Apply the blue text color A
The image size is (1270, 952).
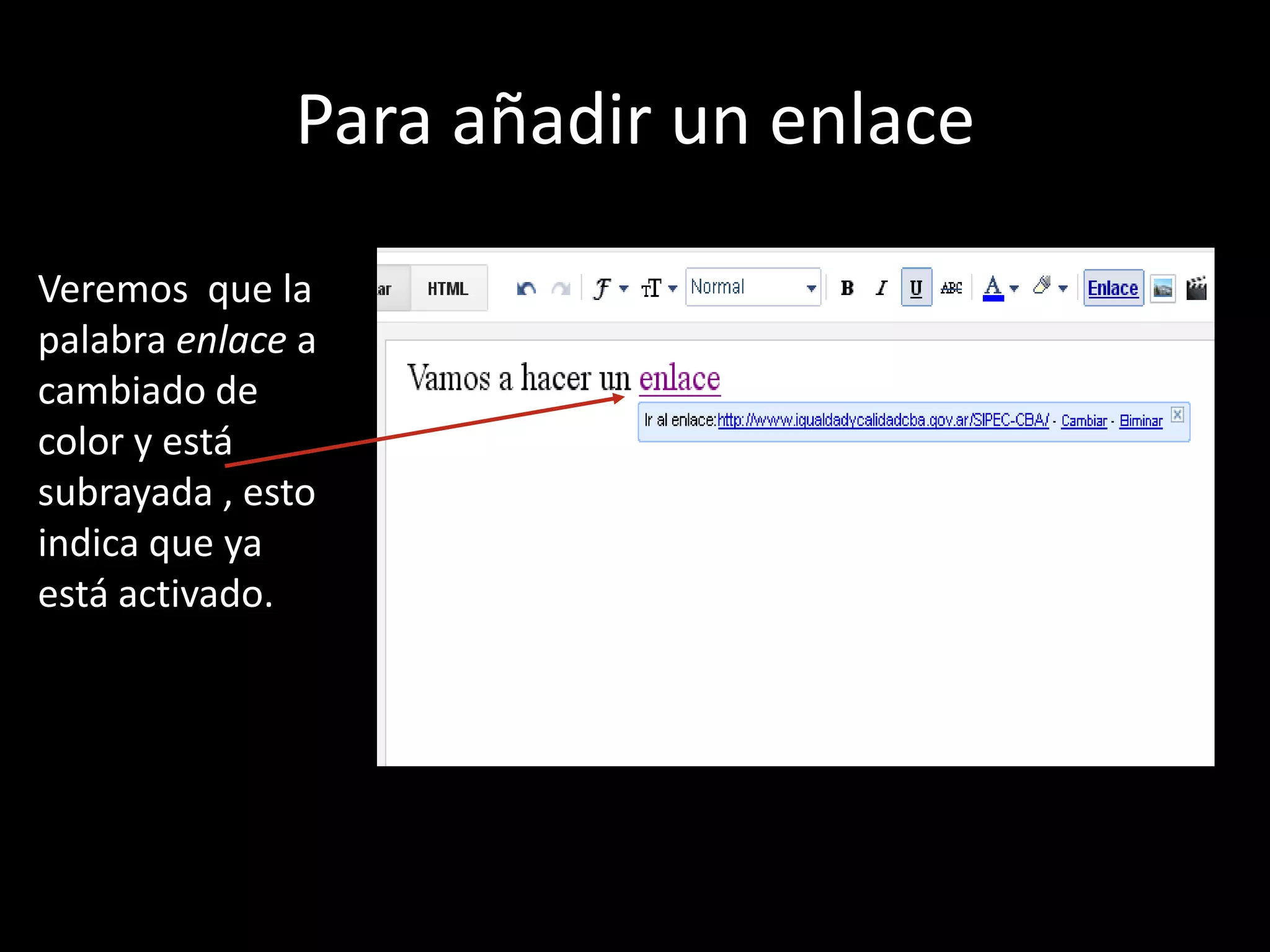(993, 288)
